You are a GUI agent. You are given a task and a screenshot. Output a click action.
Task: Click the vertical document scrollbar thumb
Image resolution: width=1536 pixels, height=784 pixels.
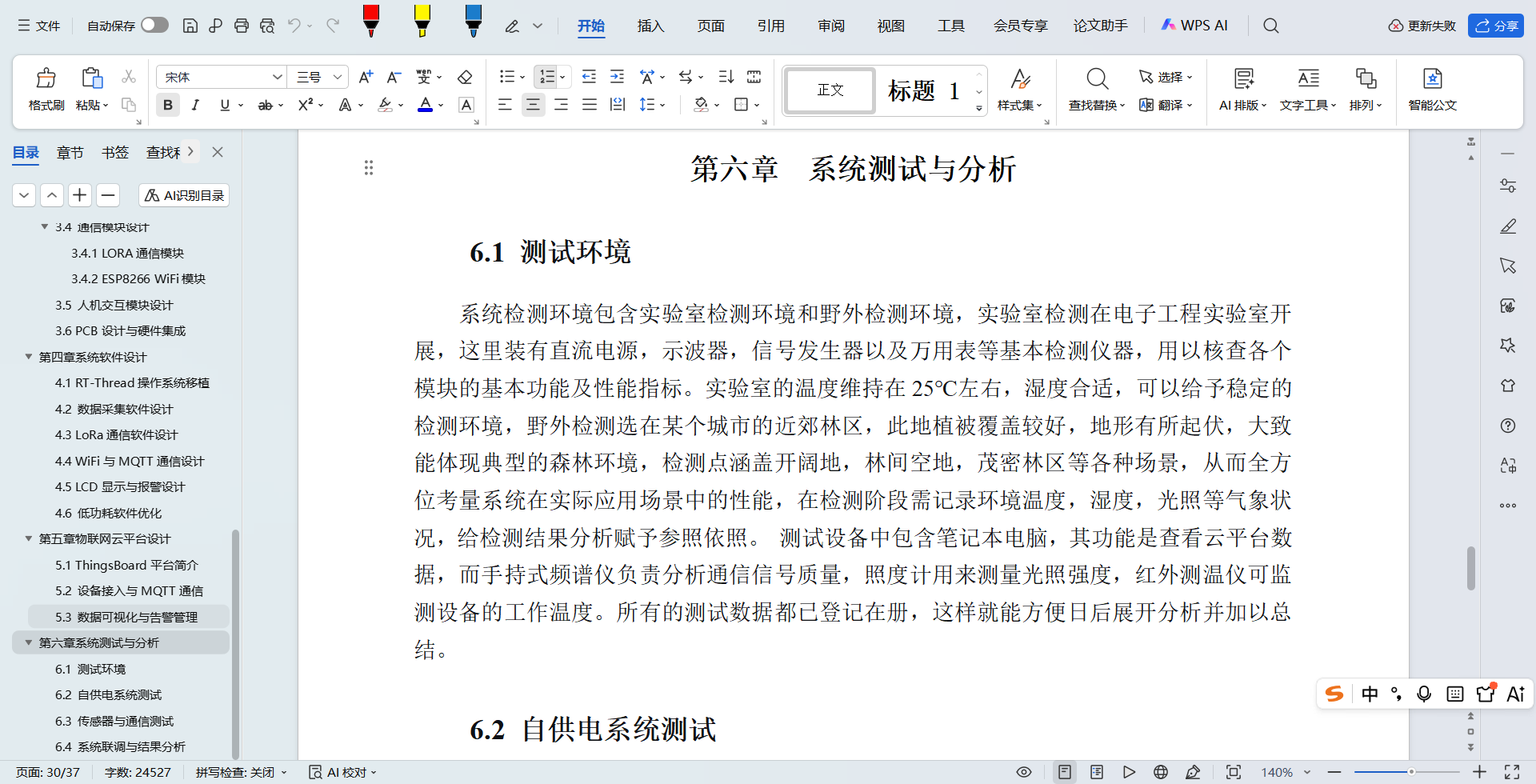pyautogui.click(x=1471, y=568)
